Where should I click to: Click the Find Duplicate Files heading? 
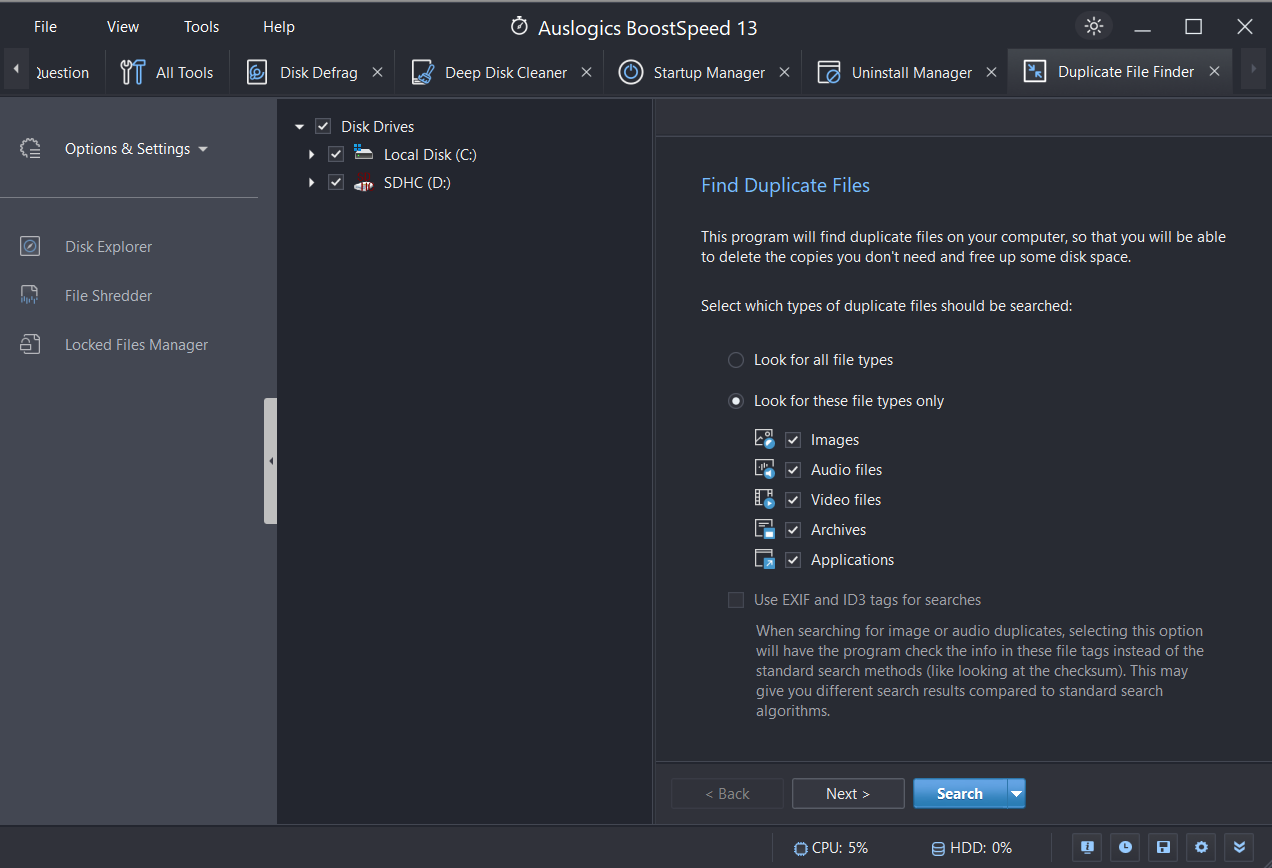point(786,185)
